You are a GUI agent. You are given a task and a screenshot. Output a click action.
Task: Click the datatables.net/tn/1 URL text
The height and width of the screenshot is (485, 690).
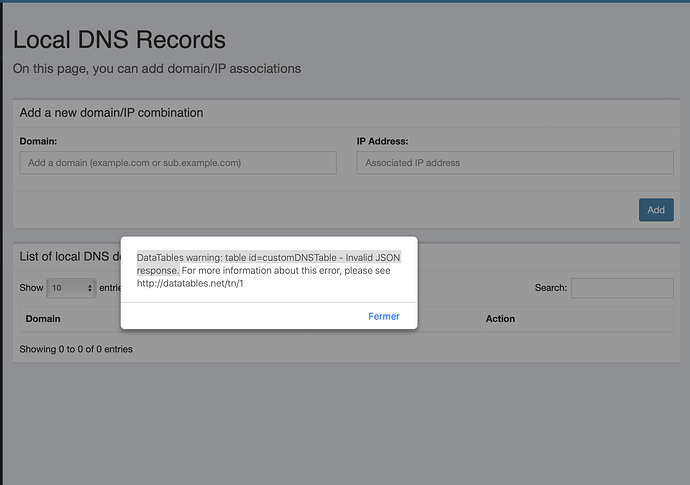coord(190,283)
